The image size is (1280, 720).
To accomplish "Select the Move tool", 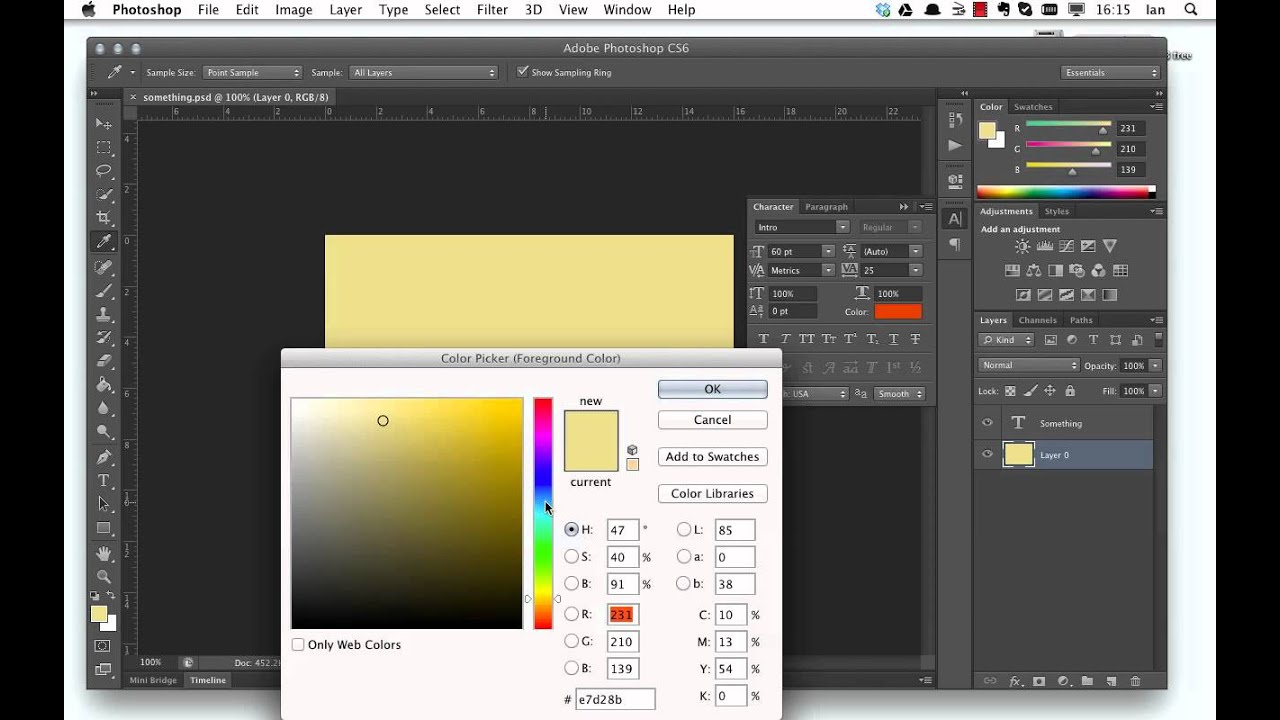I will point(103,123).
